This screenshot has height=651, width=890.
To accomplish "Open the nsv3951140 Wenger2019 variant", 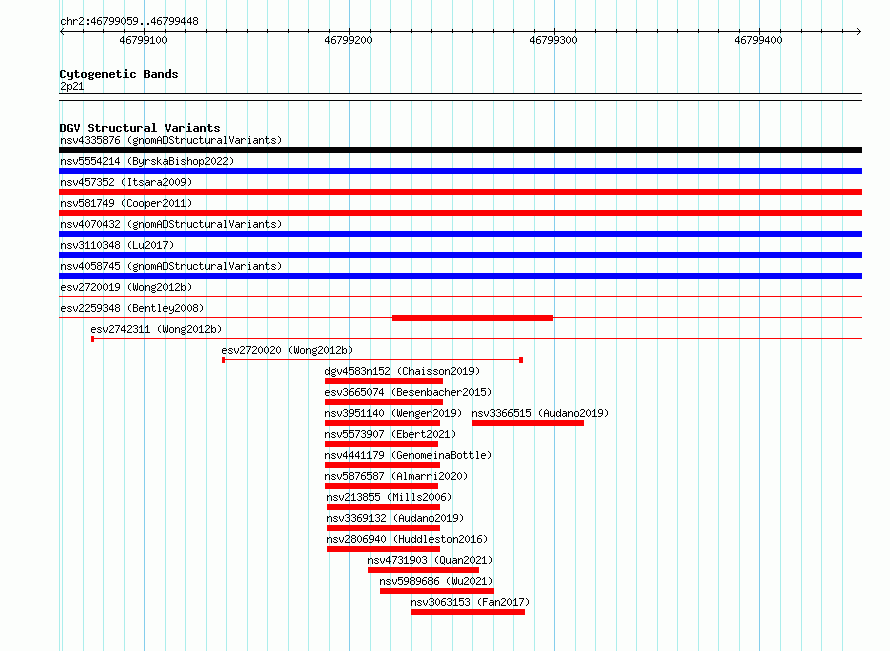I will [x=393, y=413].
